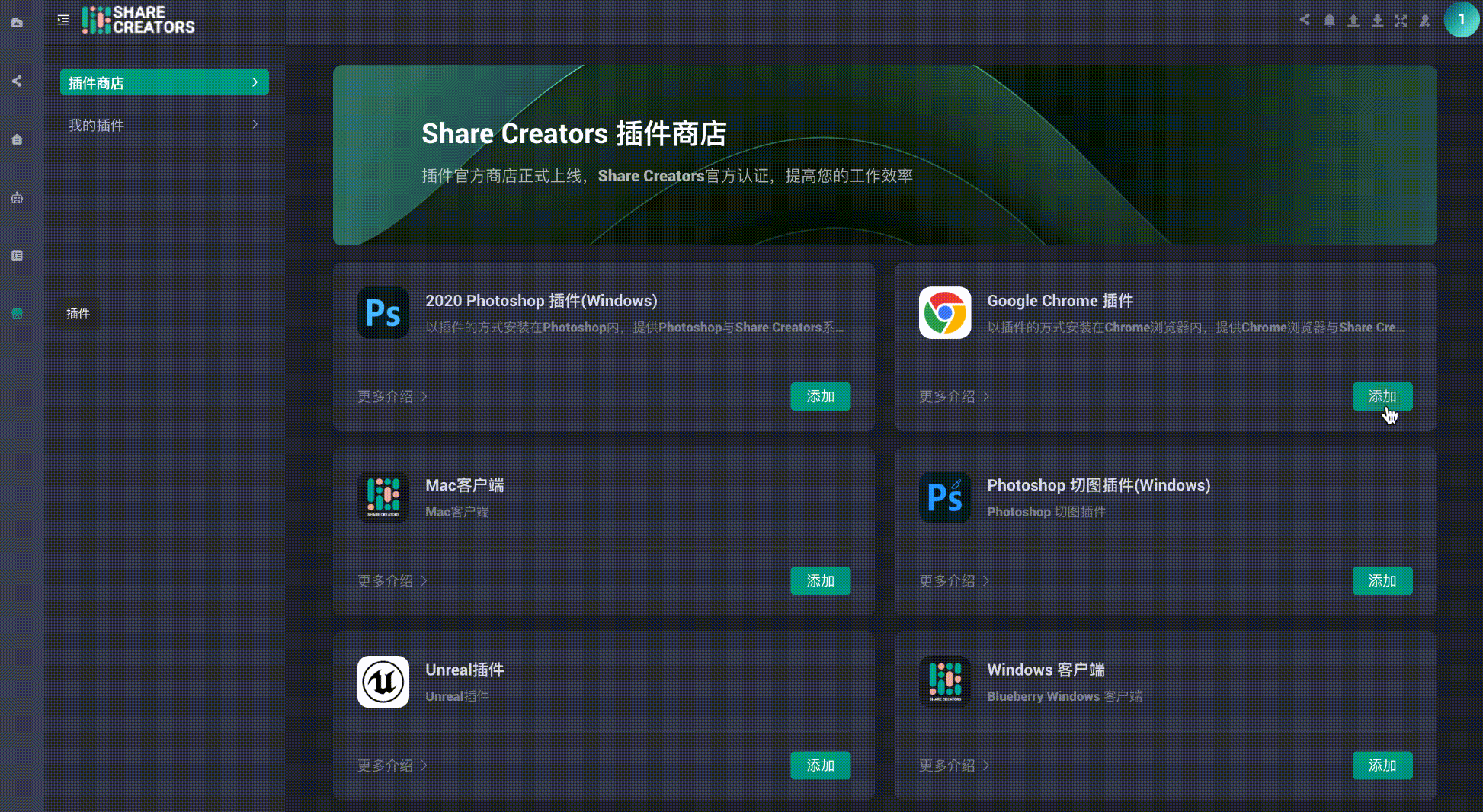Open 更多介绍 for Windows 客户端
The height and width of the screenshot is (812, 1483).
(x=954, y=765)
